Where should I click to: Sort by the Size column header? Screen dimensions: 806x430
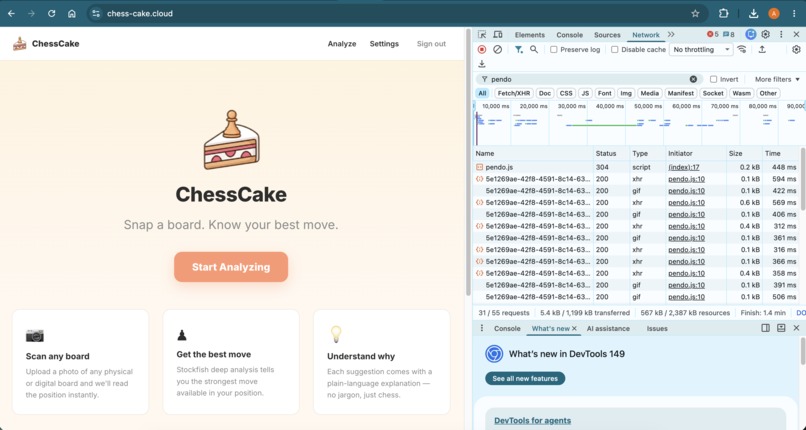click(744, 153)
